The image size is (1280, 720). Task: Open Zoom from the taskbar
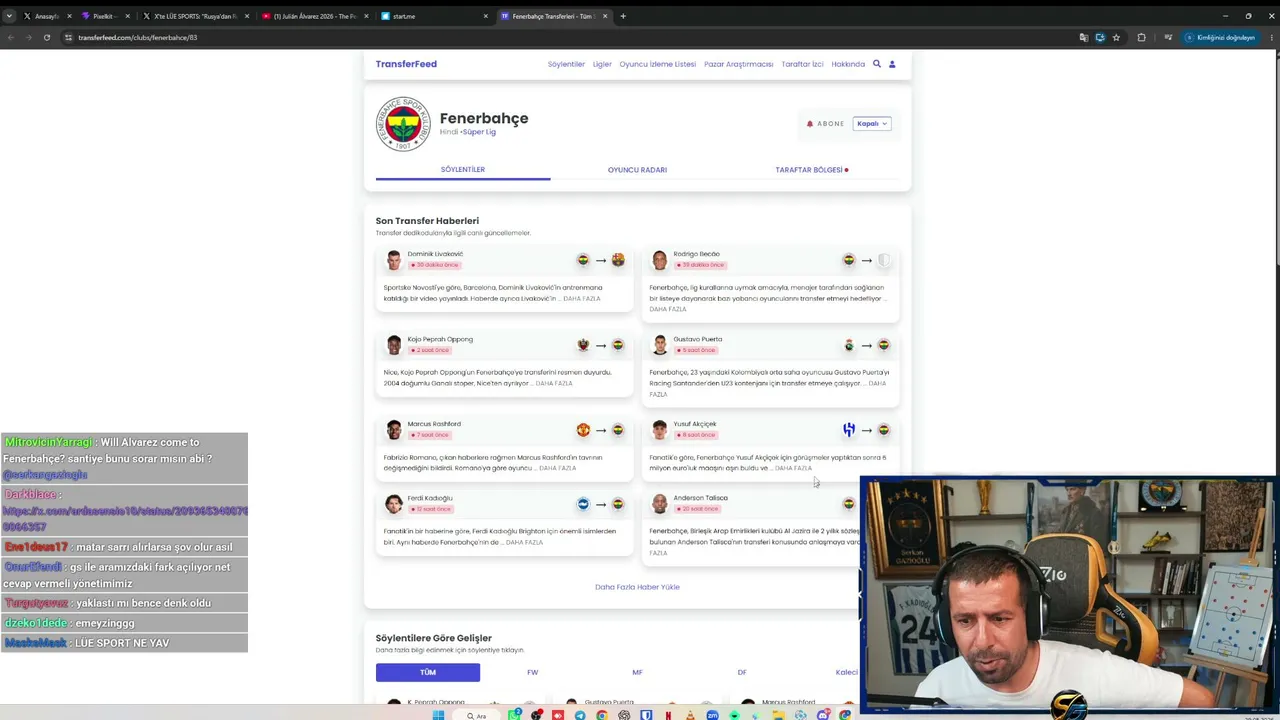click(713, 715)
